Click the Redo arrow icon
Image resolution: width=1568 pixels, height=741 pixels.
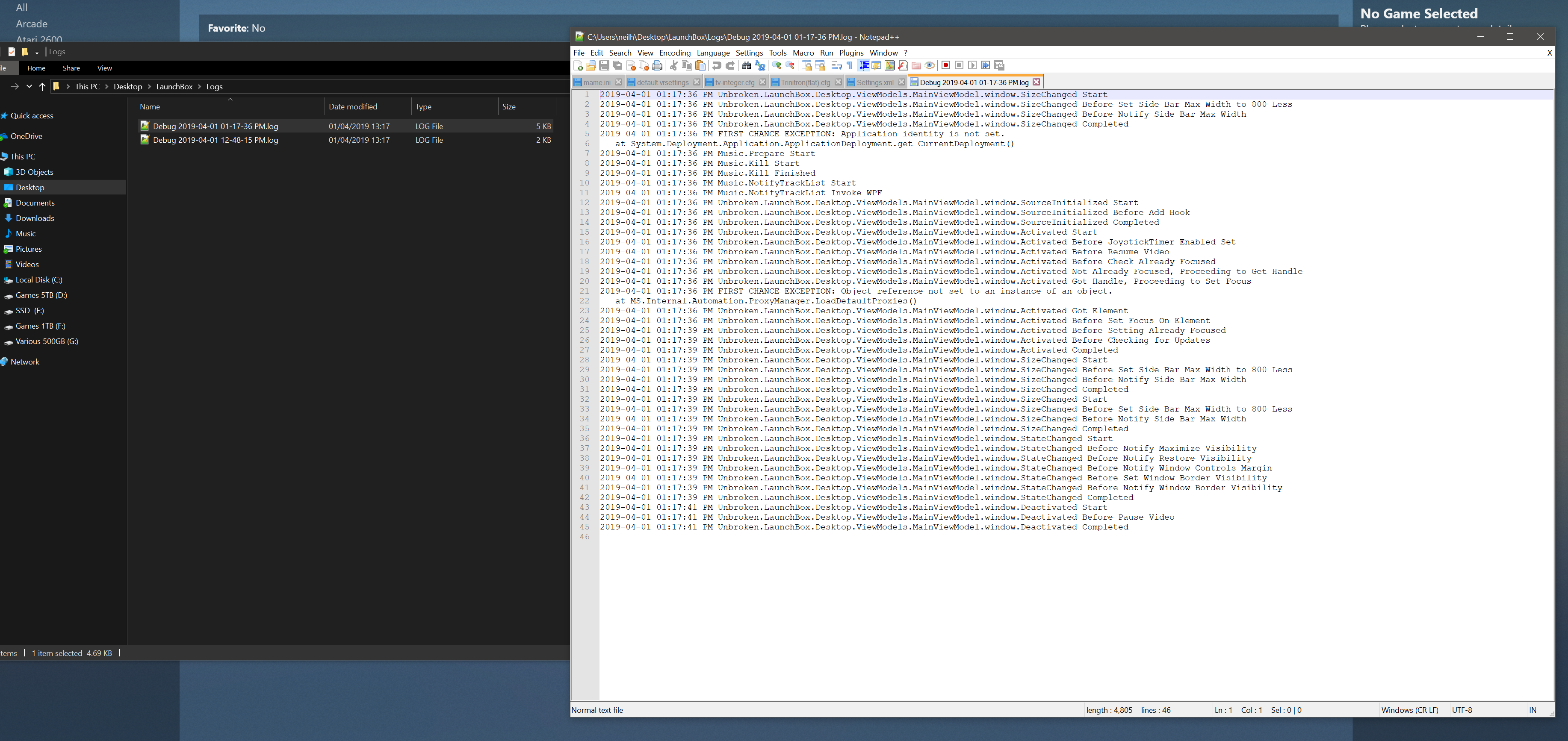[x=730, y=66]
